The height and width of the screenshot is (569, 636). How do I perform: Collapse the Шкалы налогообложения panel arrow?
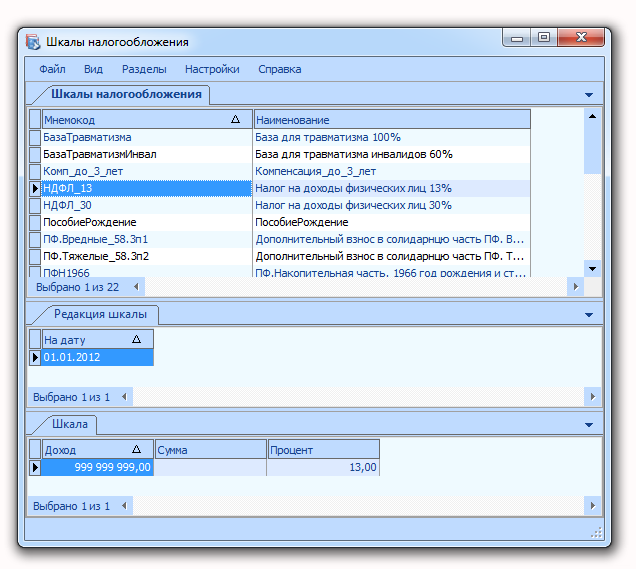pyautogui.click(x=589, y=95)
